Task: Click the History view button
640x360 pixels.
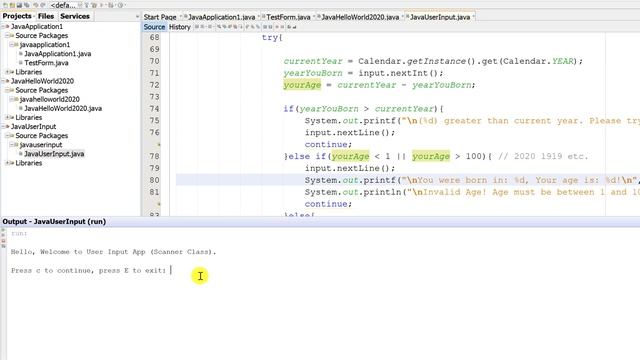Action: click(180, 27)
